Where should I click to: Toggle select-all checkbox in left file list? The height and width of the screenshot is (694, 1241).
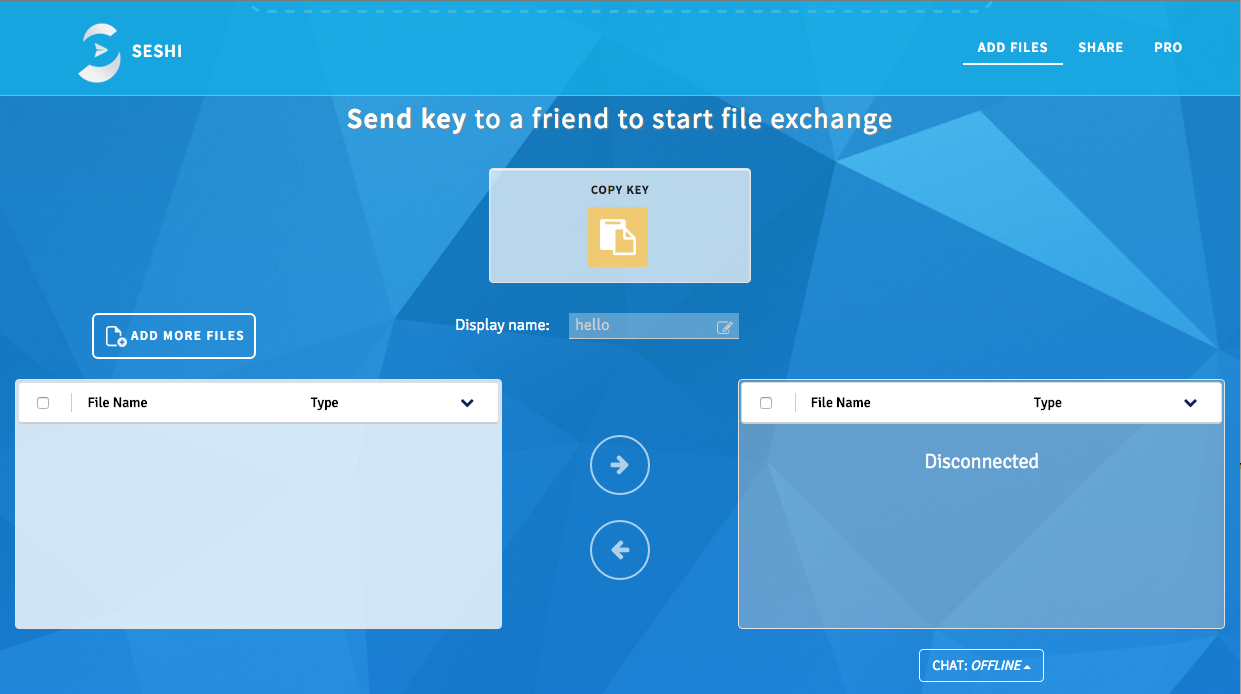tap(43, 403)
